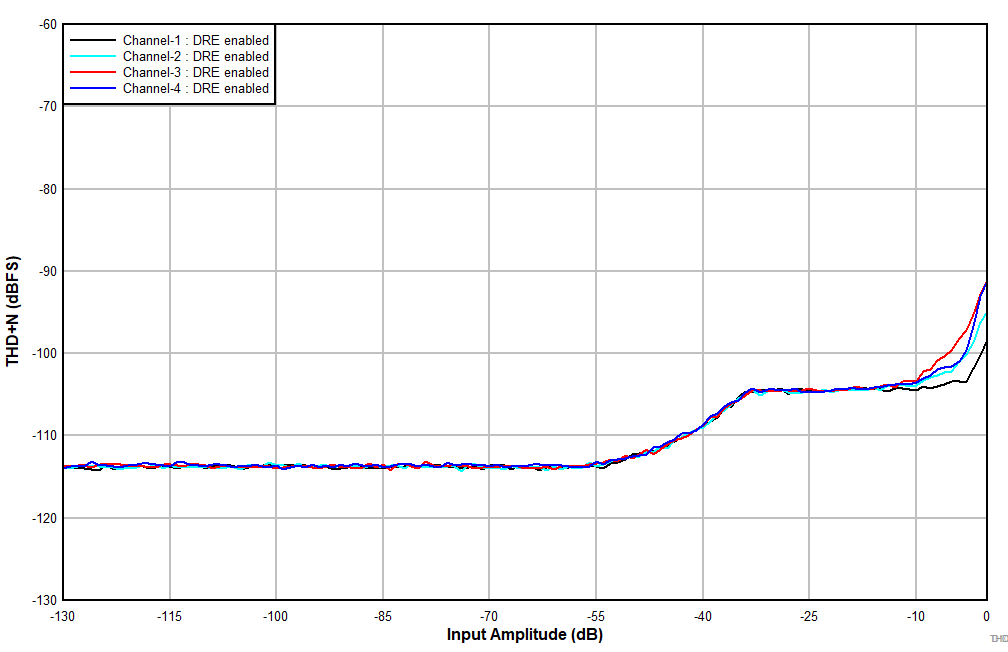Click the '0' label at x-axis right end
Viewport: 1008px width, 652px height.
[988, 614]
